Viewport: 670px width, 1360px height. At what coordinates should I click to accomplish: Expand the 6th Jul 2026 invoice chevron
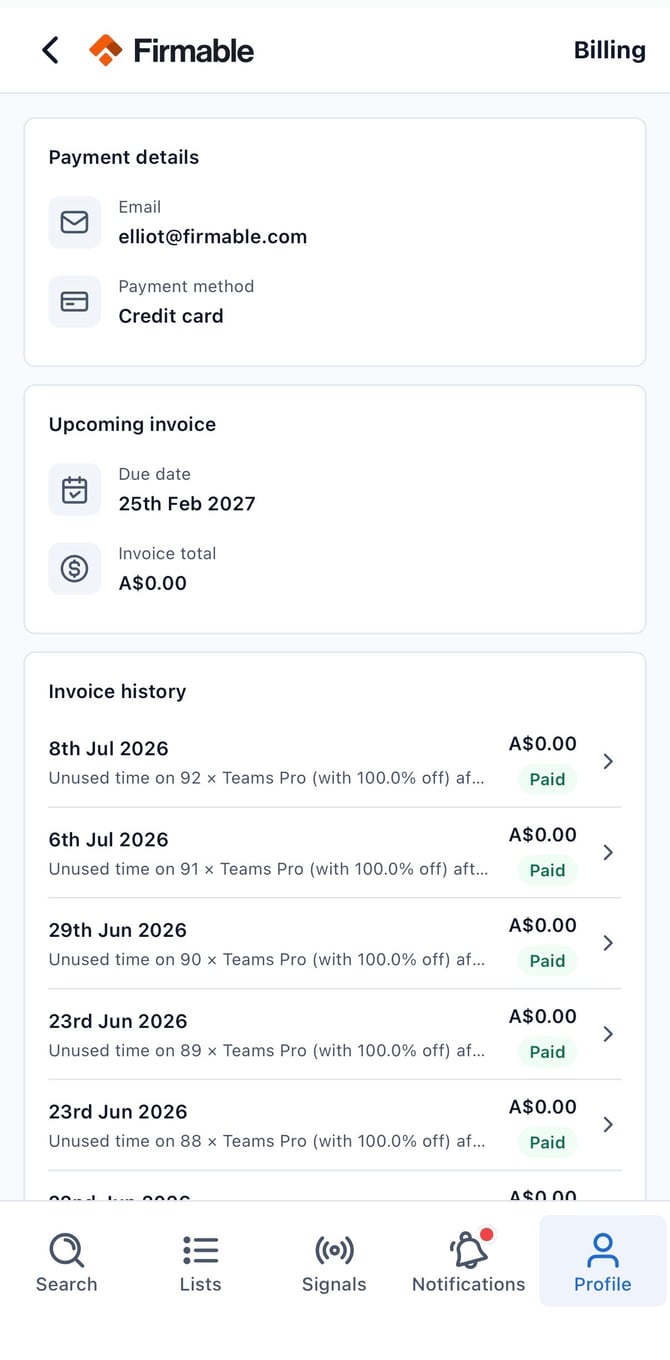(x=608, y=853)
